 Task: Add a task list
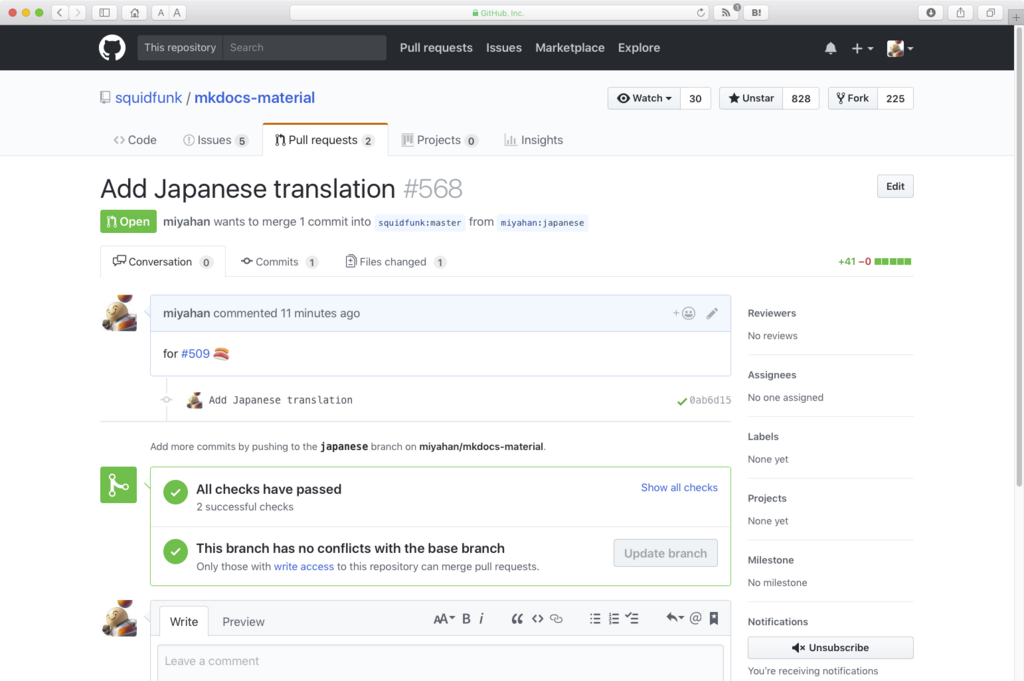click(x=632, y=618)
